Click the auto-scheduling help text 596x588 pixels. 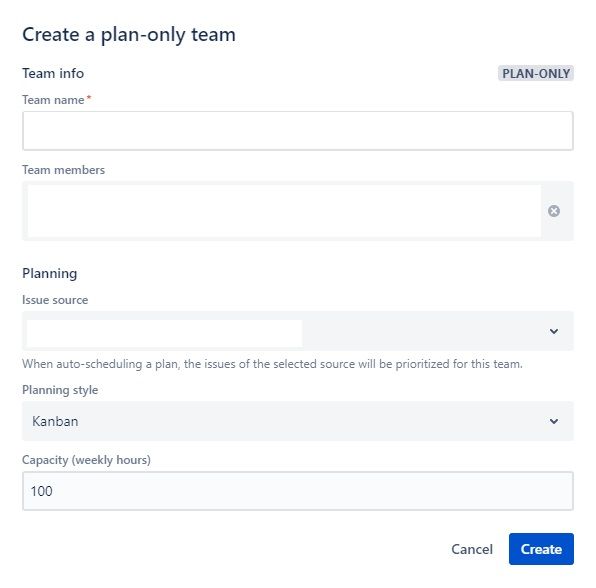point(272,364)
